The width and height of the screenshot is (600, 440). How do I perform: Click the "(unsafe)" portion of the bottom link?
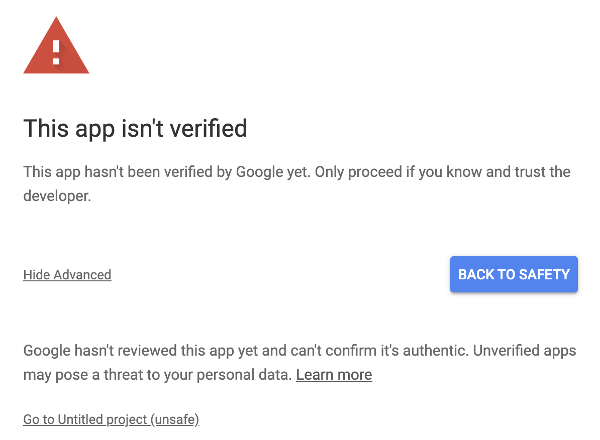pyautogui.click(x=175, y=420)
